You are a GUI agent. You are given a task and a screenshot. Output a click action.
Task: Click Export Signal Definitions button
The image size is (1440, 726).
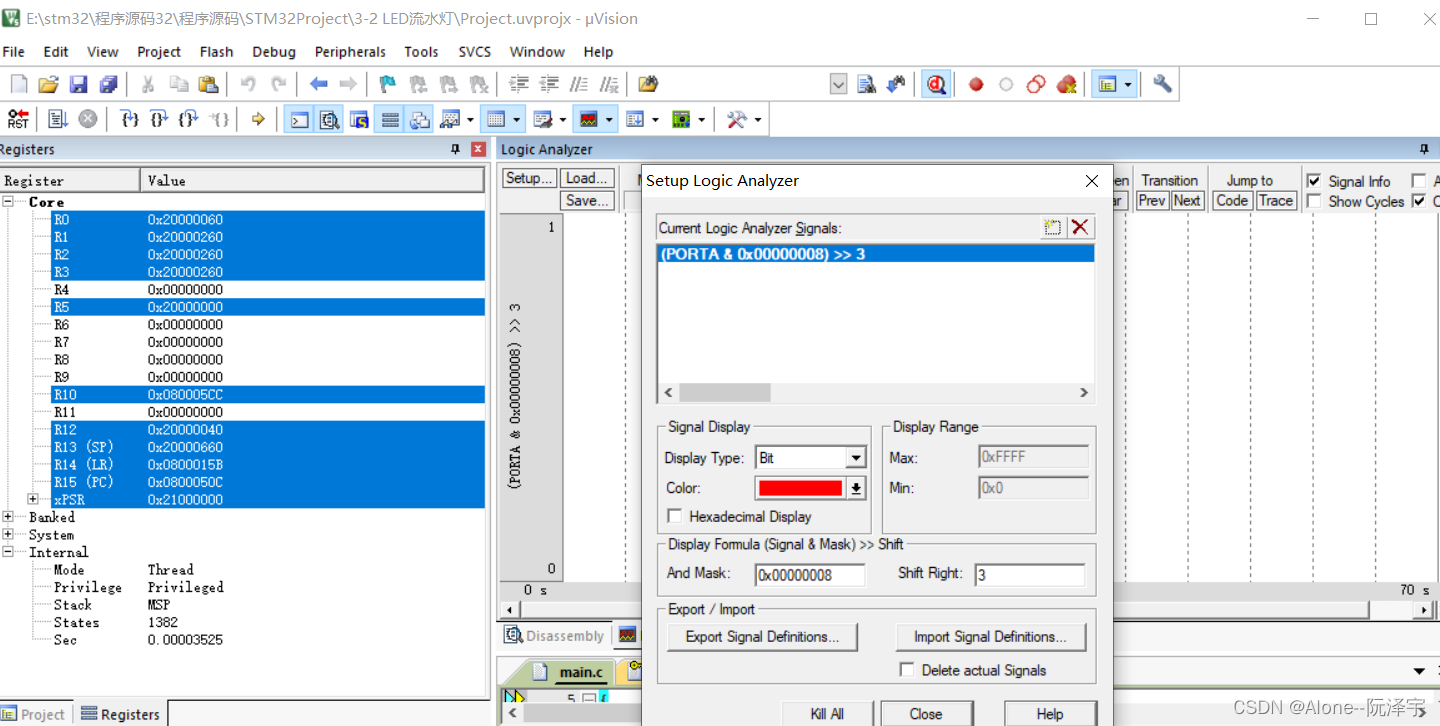[x=762, y=637]
